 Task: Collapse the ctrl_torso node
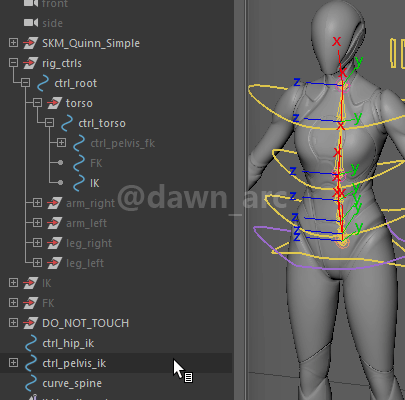coord(49,123)
